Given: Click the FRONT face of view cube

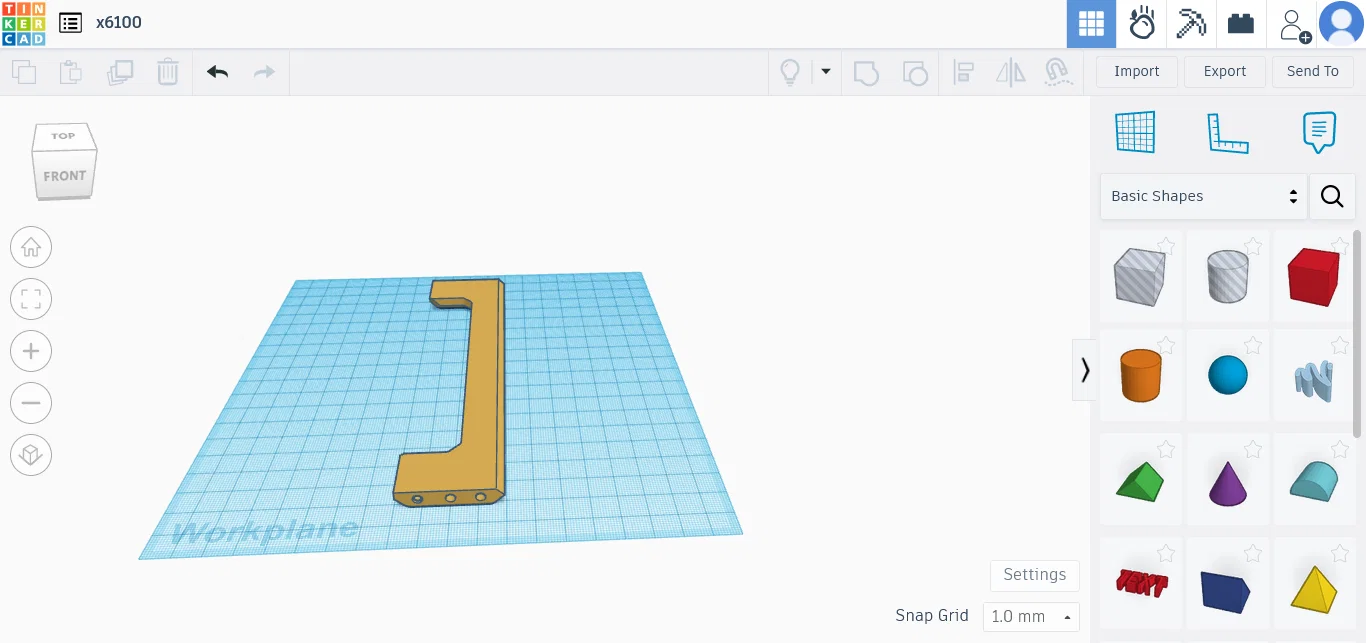Looking at the screenshot, I should coord(64,176).
